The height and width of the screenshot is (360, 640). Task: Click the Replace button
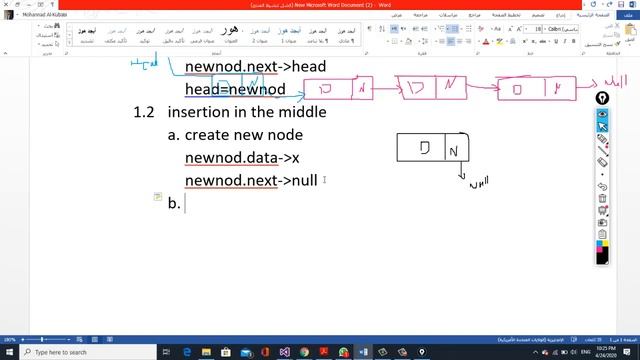(x=48, y=35)
